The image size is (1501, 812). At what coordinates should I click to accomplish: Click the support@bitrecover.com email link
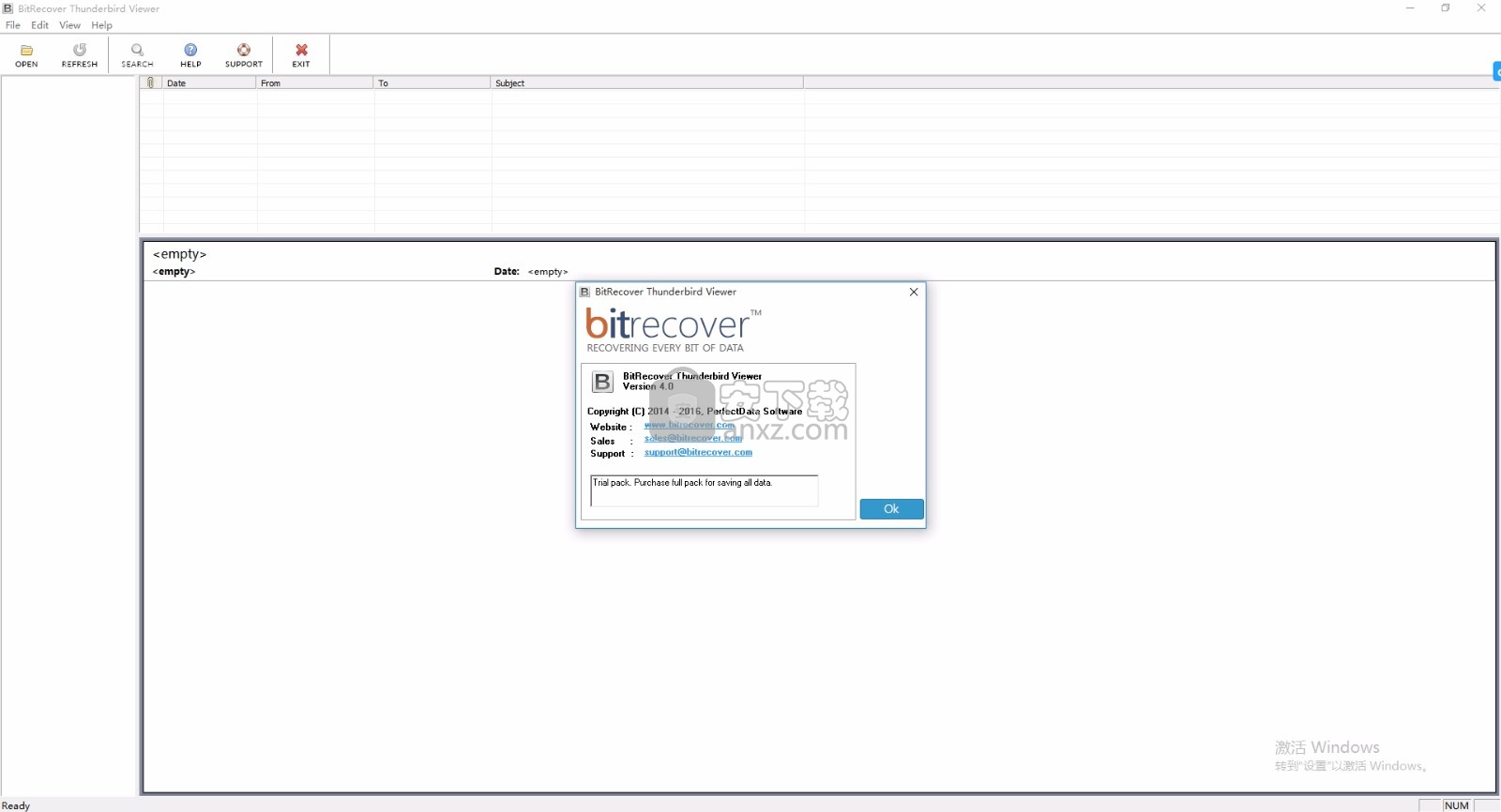(x=698, y=452)
